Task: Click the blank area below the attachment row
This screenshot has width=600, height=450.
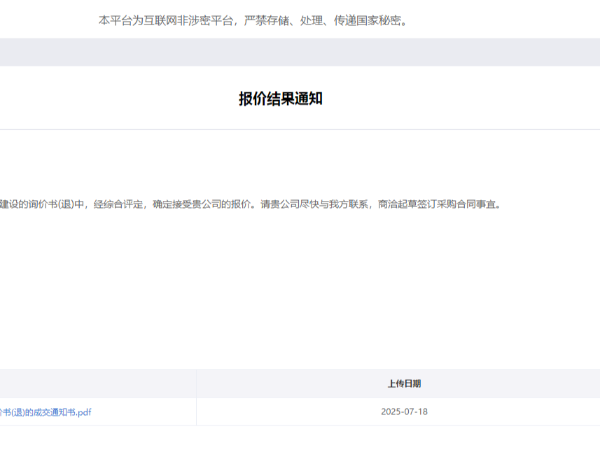Action: point(300,438)
